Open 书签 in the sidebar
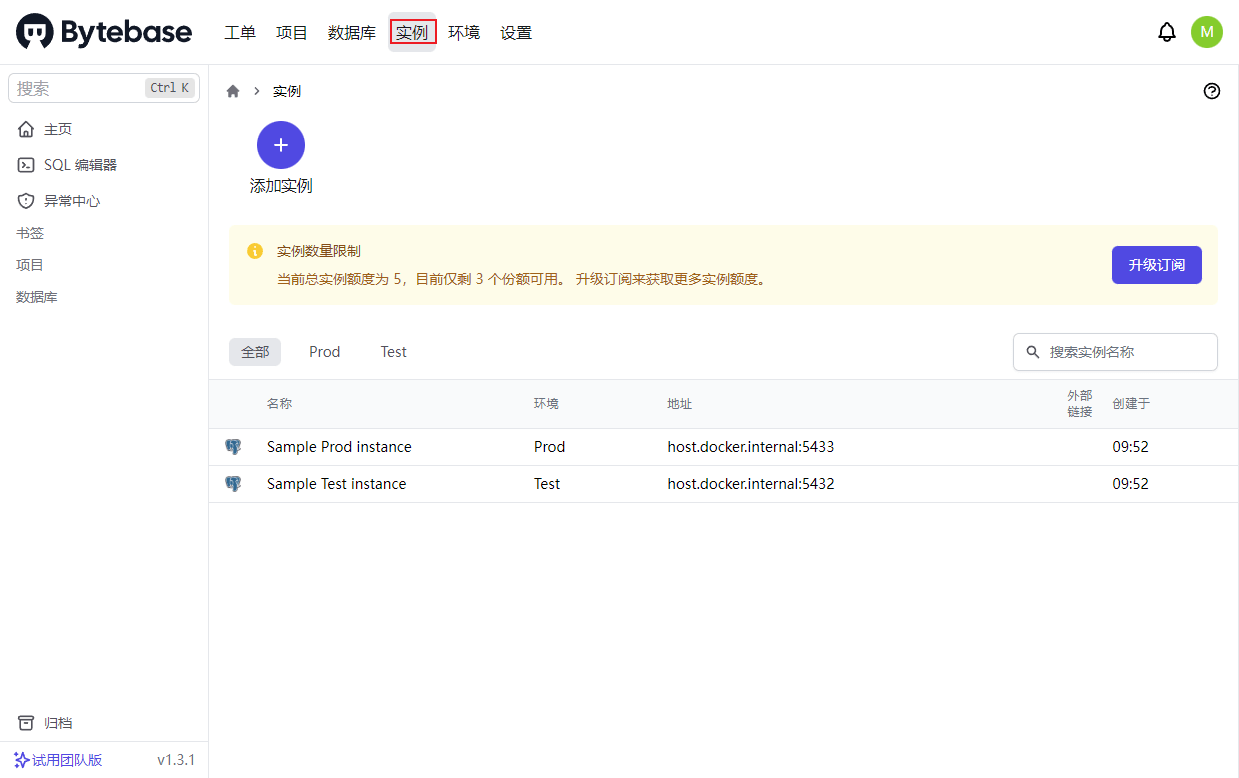 pyautogui.click(x=30, y=233)
